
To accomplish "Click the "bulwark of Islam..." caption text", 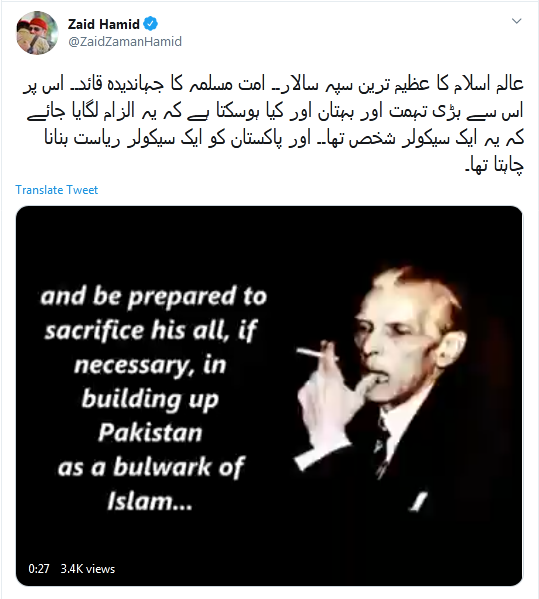I will (x=151, y=484).
